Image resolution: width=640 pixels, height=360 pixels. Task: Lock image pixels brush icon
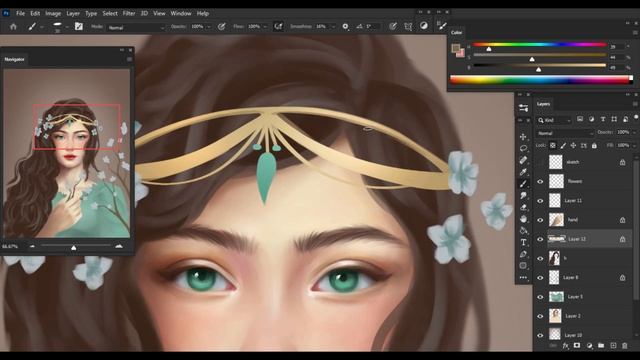point(563,145)
